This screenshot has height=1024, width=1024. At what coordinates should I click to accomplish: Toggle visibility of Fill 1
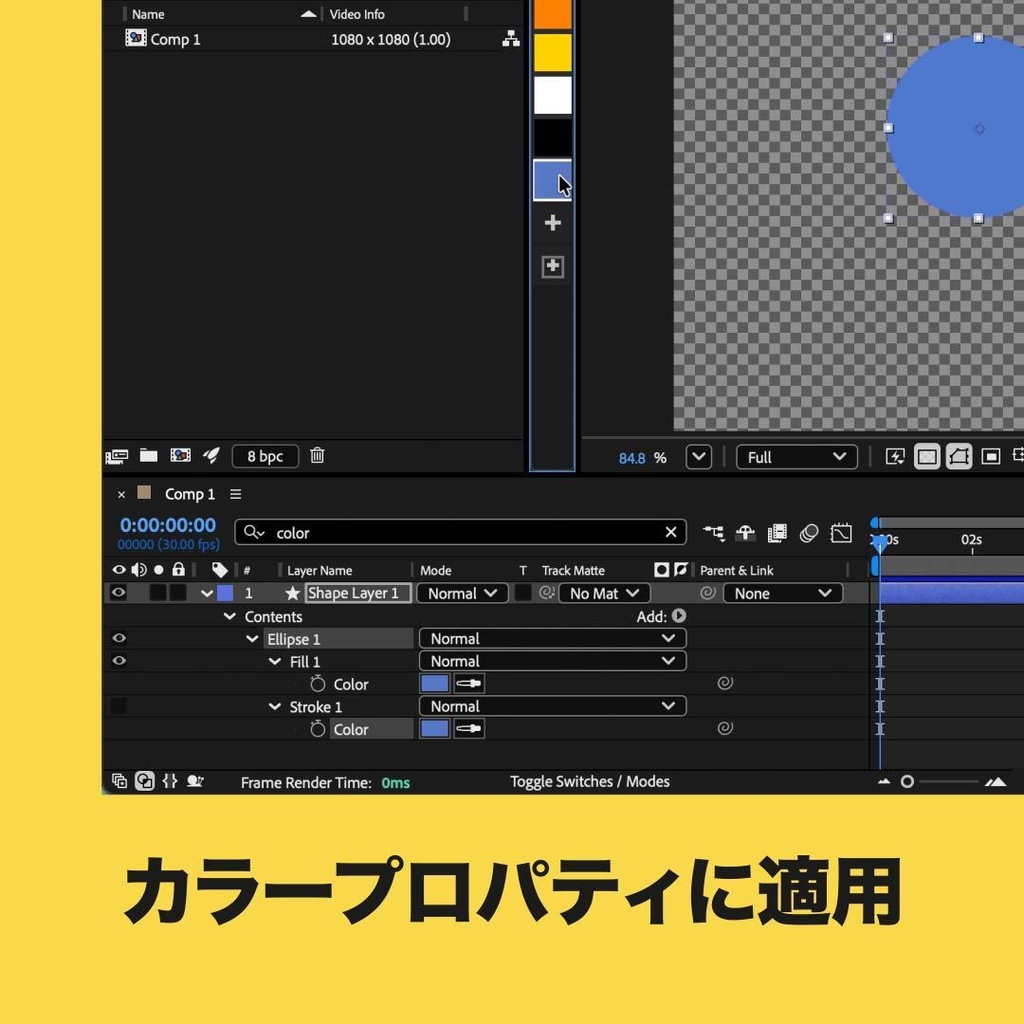coord(119,661)
